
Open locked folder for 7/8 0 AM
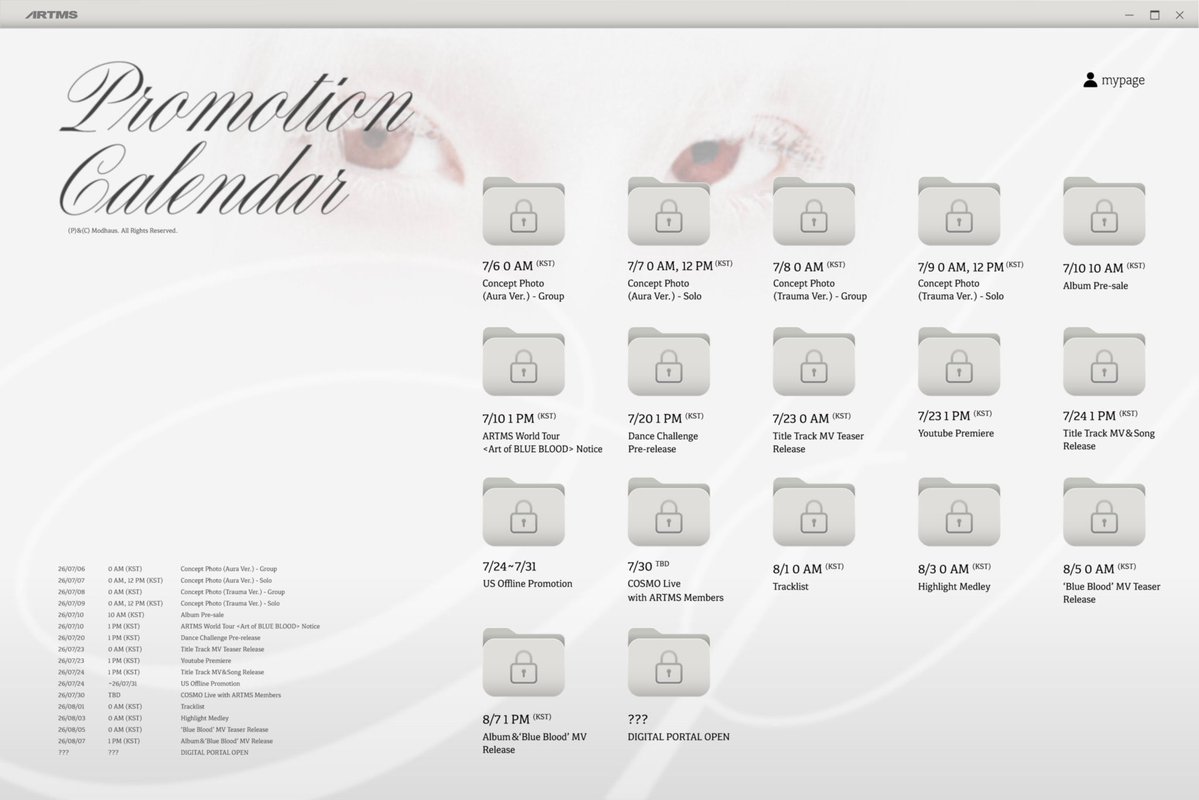[814, 212]
